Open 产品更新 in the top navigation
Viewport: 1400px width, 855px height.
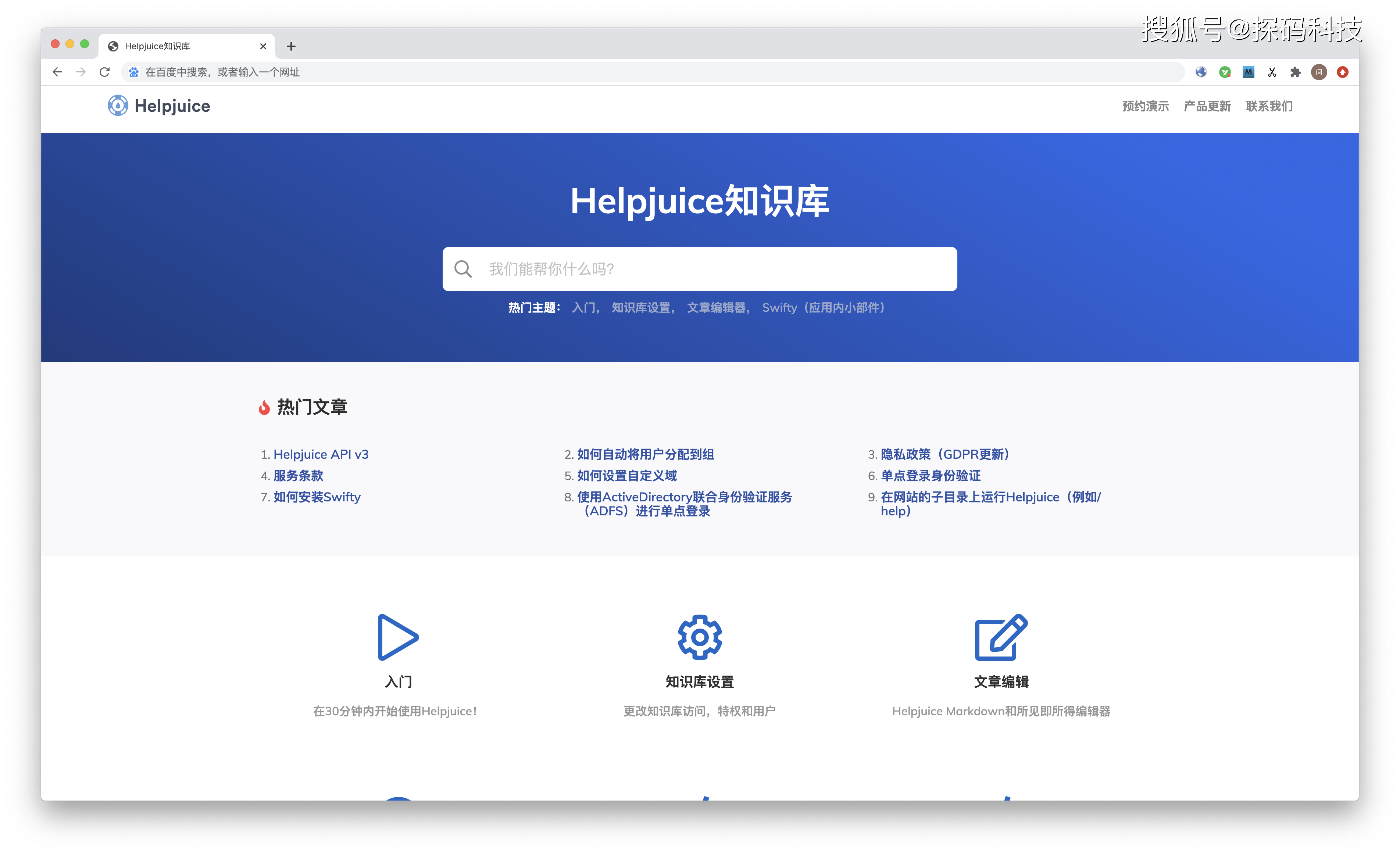[1207, 106]
